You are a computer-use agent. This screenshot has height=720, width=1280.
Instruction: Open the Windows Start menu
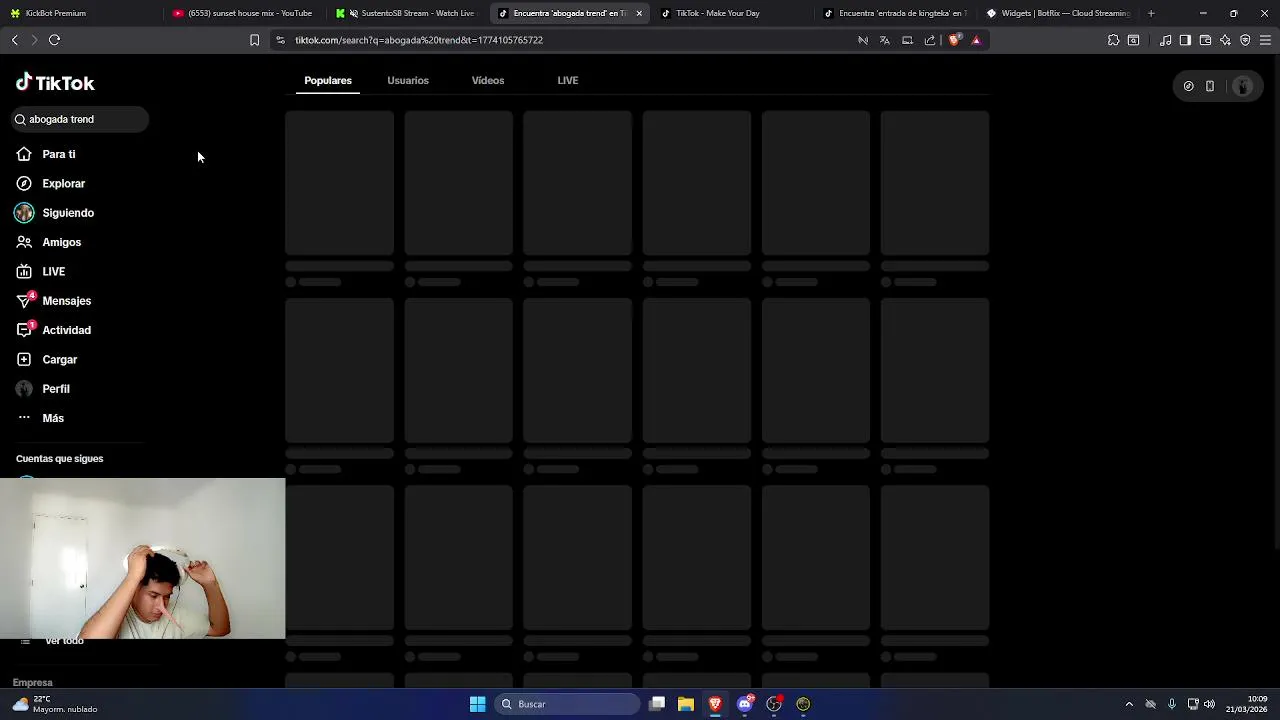pyautogui.click(x=477, y=704)
